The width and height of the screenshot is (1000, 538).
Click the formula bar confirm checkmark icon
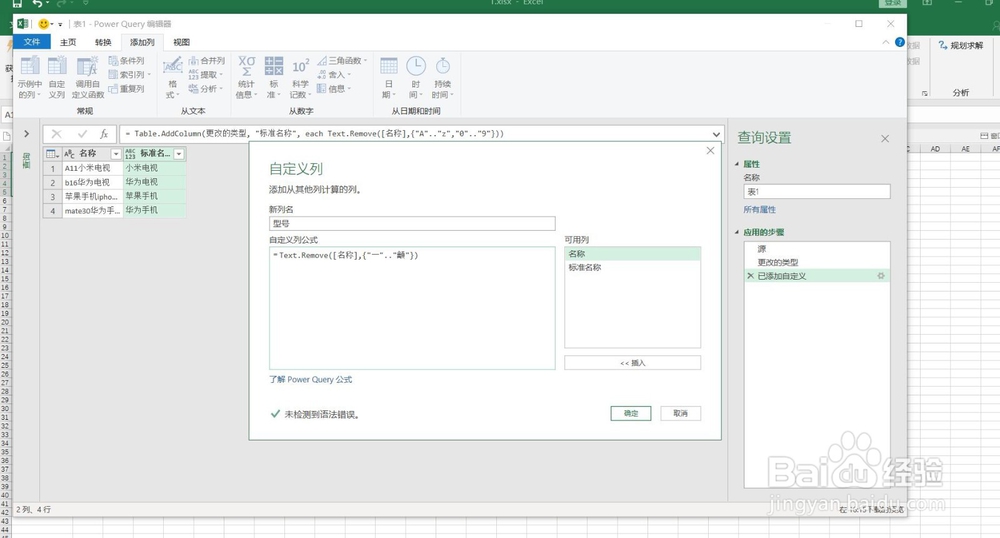coord(82,134)
